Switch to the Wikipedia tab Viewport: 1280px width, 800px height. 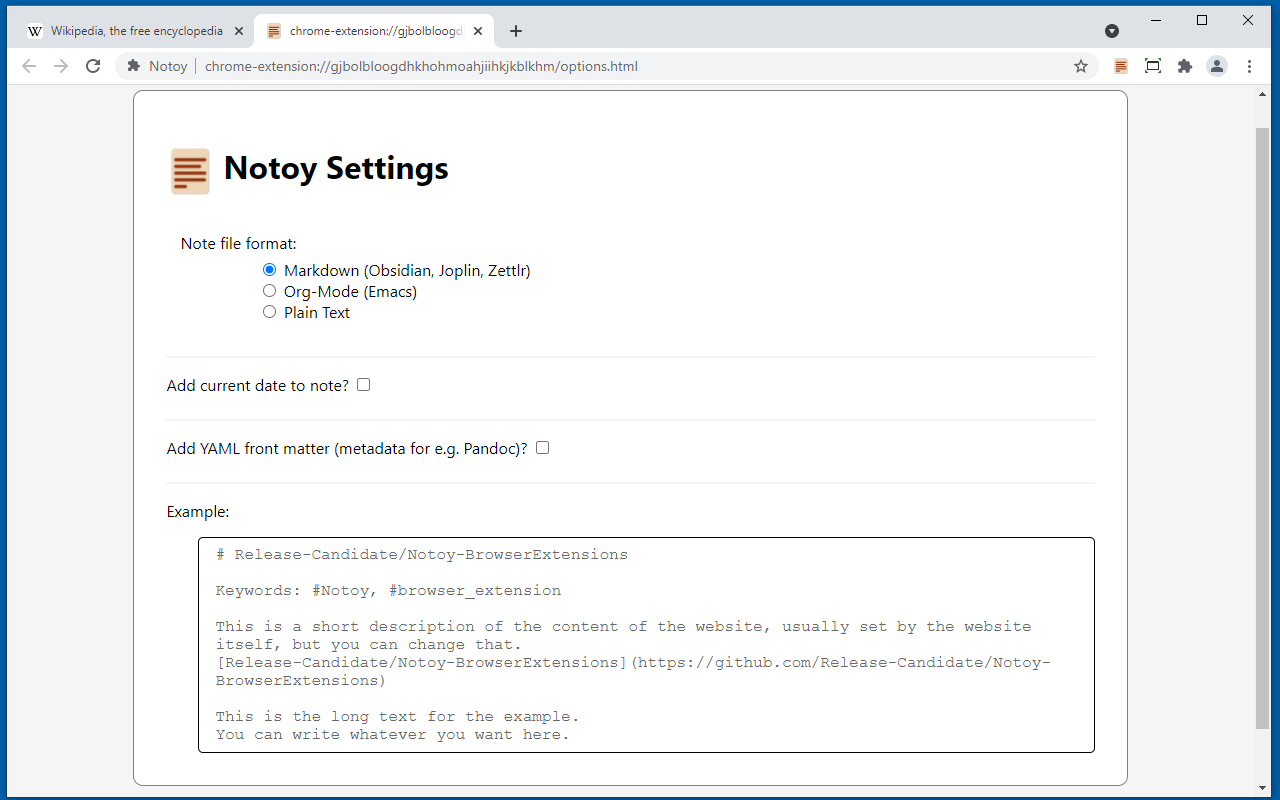136,31
